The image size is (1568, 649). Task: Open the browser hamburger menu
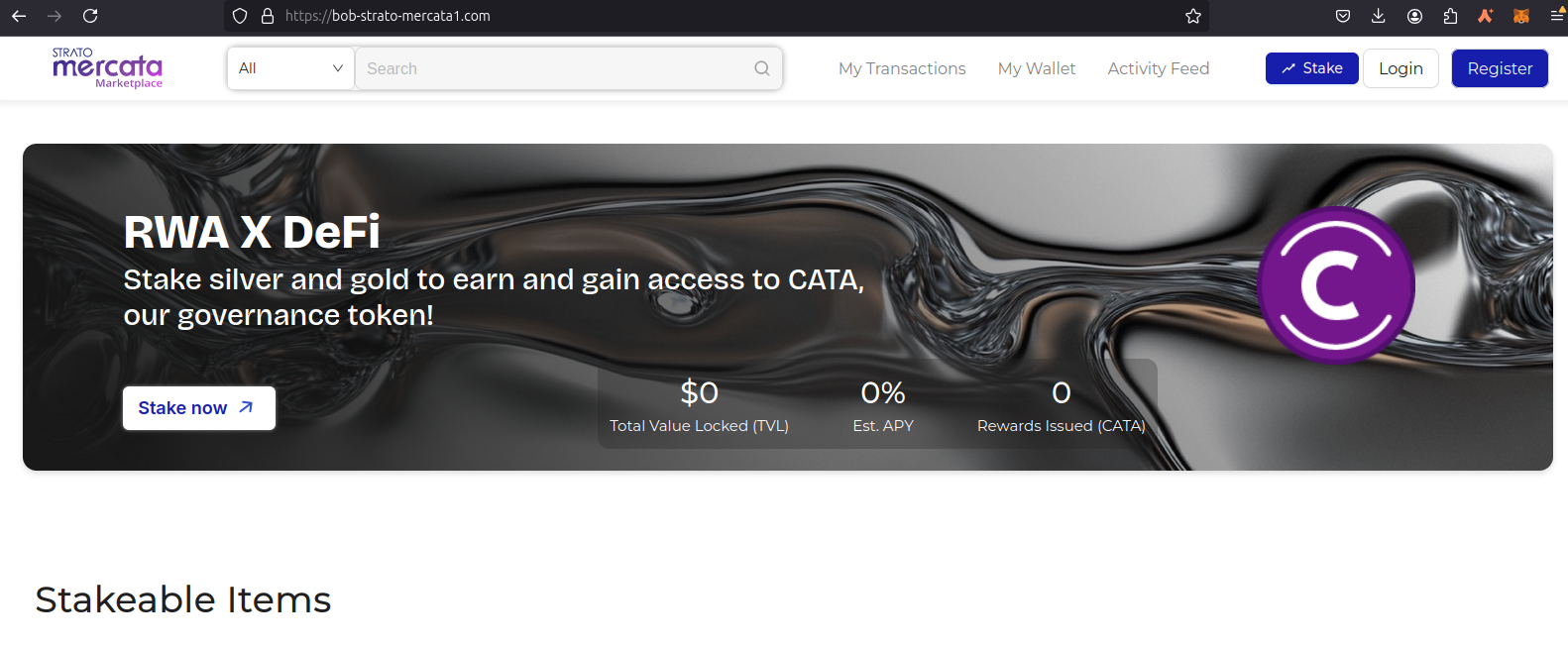pos(1557,16)
